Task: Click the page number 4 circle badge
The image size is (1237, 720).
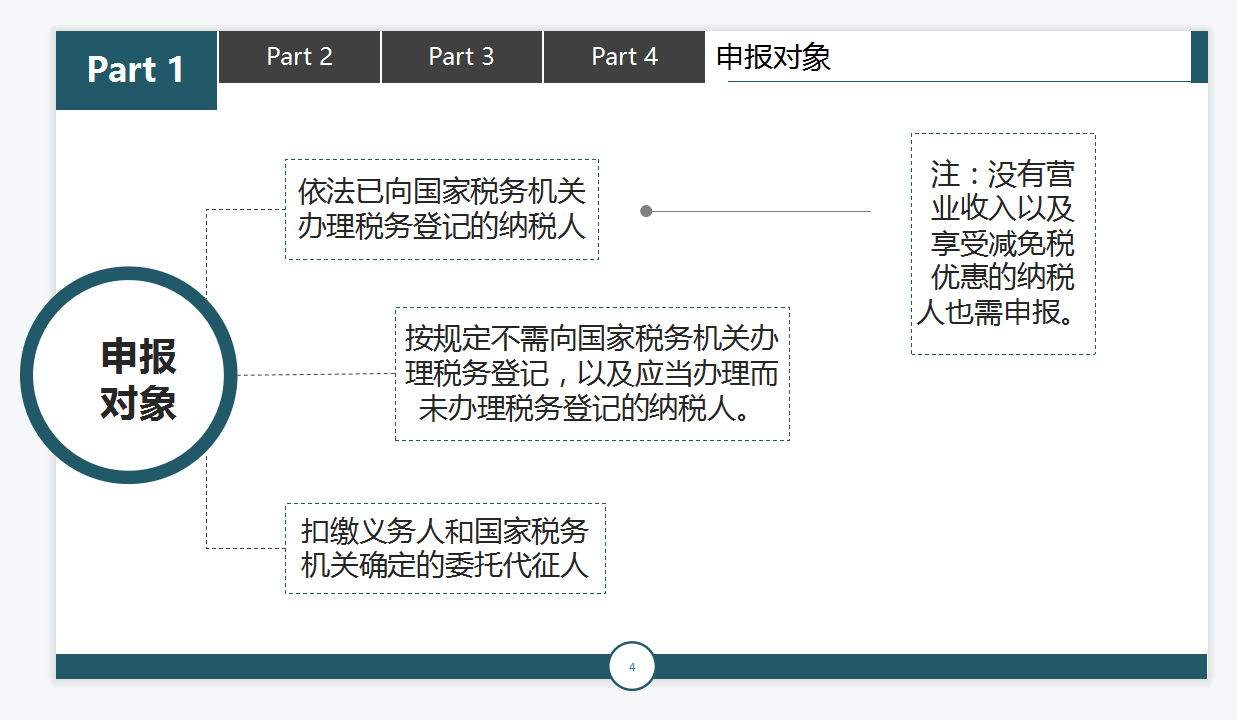Action: tap(631, 666)
